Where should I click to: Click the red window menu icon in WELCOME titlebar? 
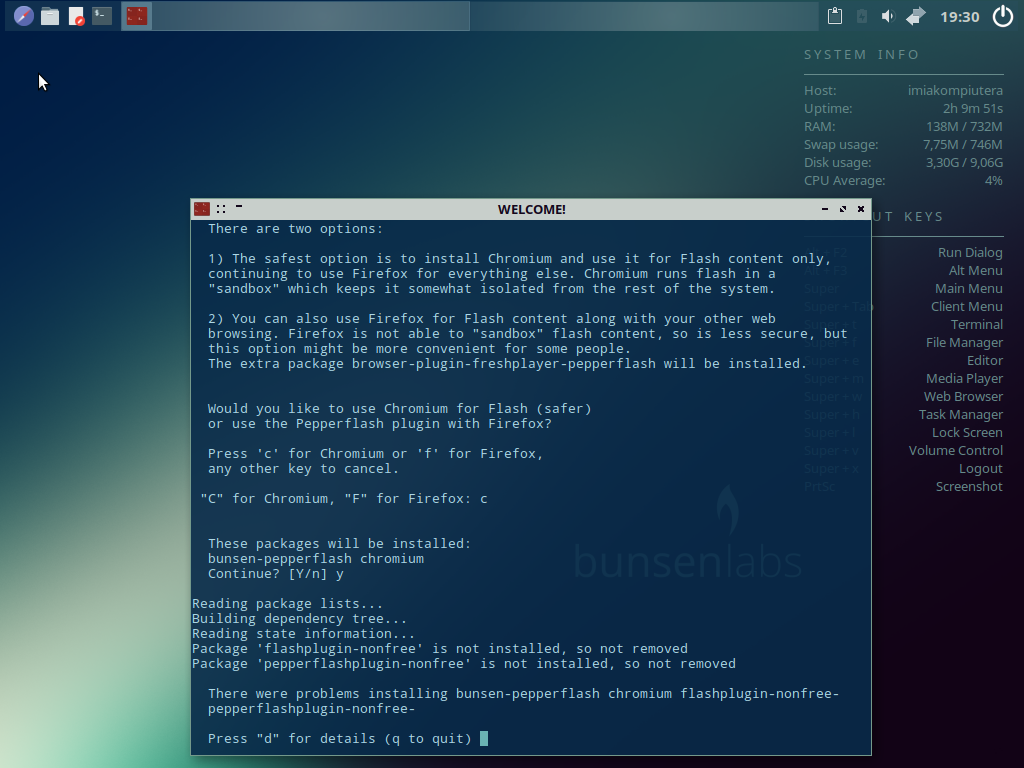click(x=202, y=209)
